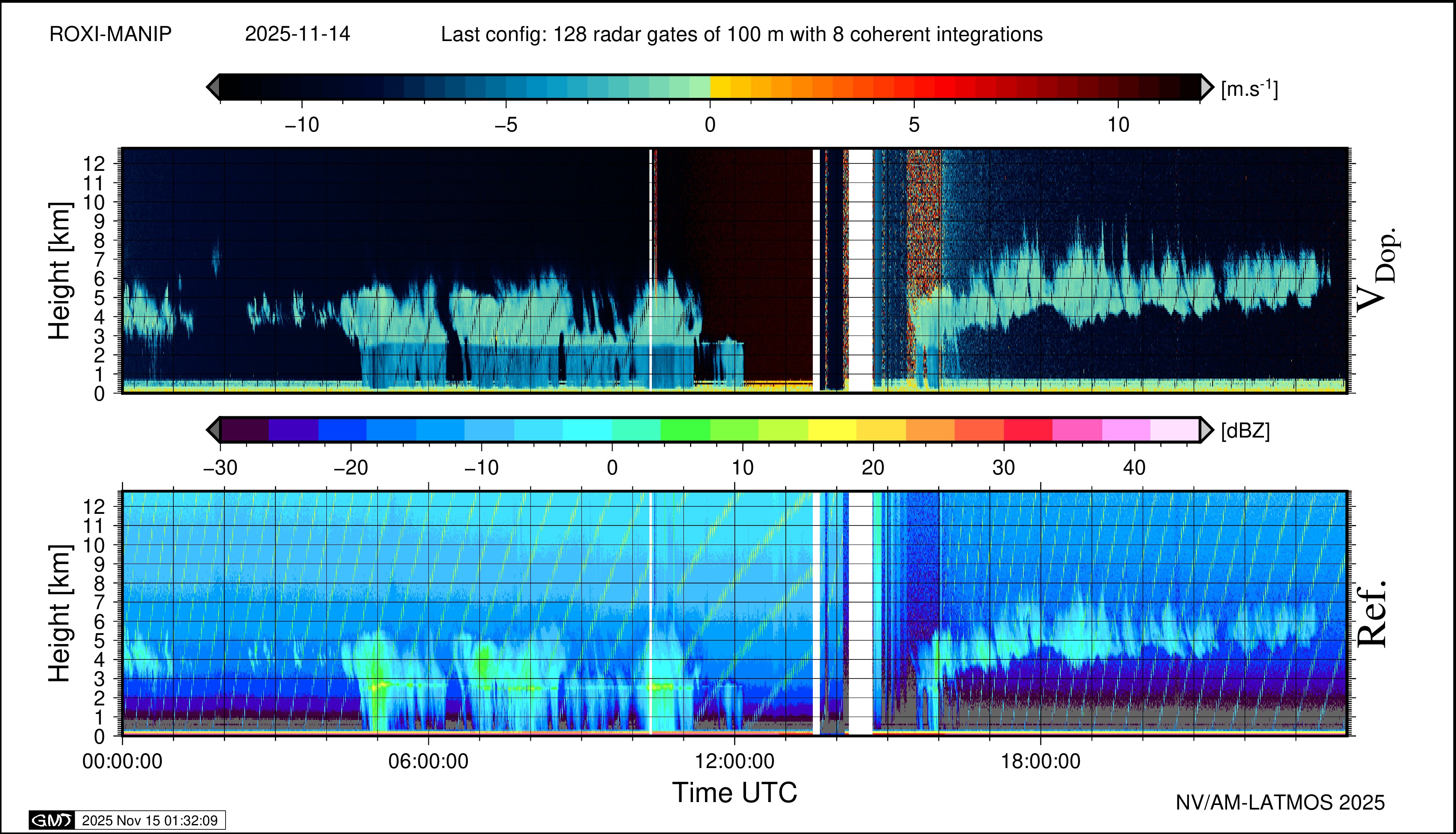The height and width of the screenshot is (834, 1456).
Task: Click the NV/AM-LATMOS 2025 credit text
Action: [1280, 802]
